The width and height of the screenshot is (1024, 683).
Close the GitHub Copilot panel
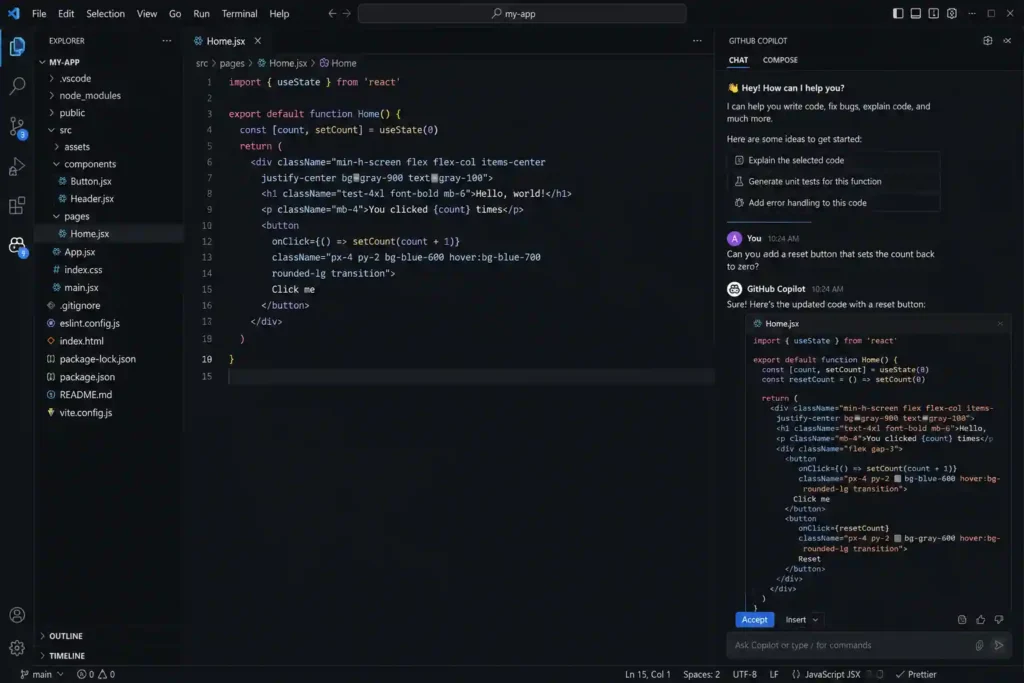click(x=1007, y=40)
